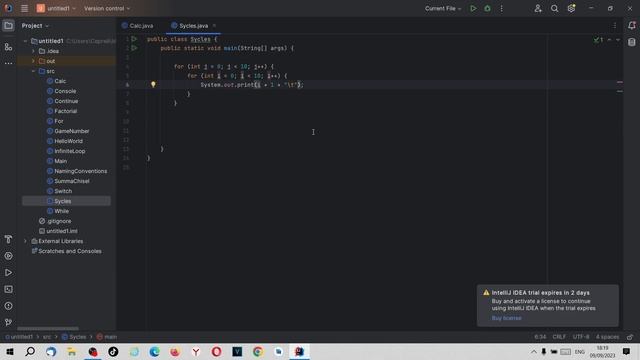640x360 pixels.
Task: Debug the current file
Action: pos(487,8)
